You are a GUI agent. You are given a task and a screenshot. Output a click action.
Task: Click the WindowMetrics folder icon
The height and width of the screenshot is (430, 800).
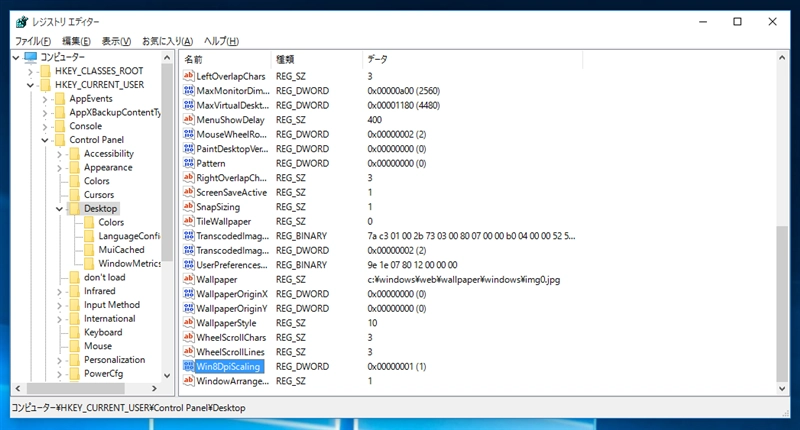click(89, 264)
